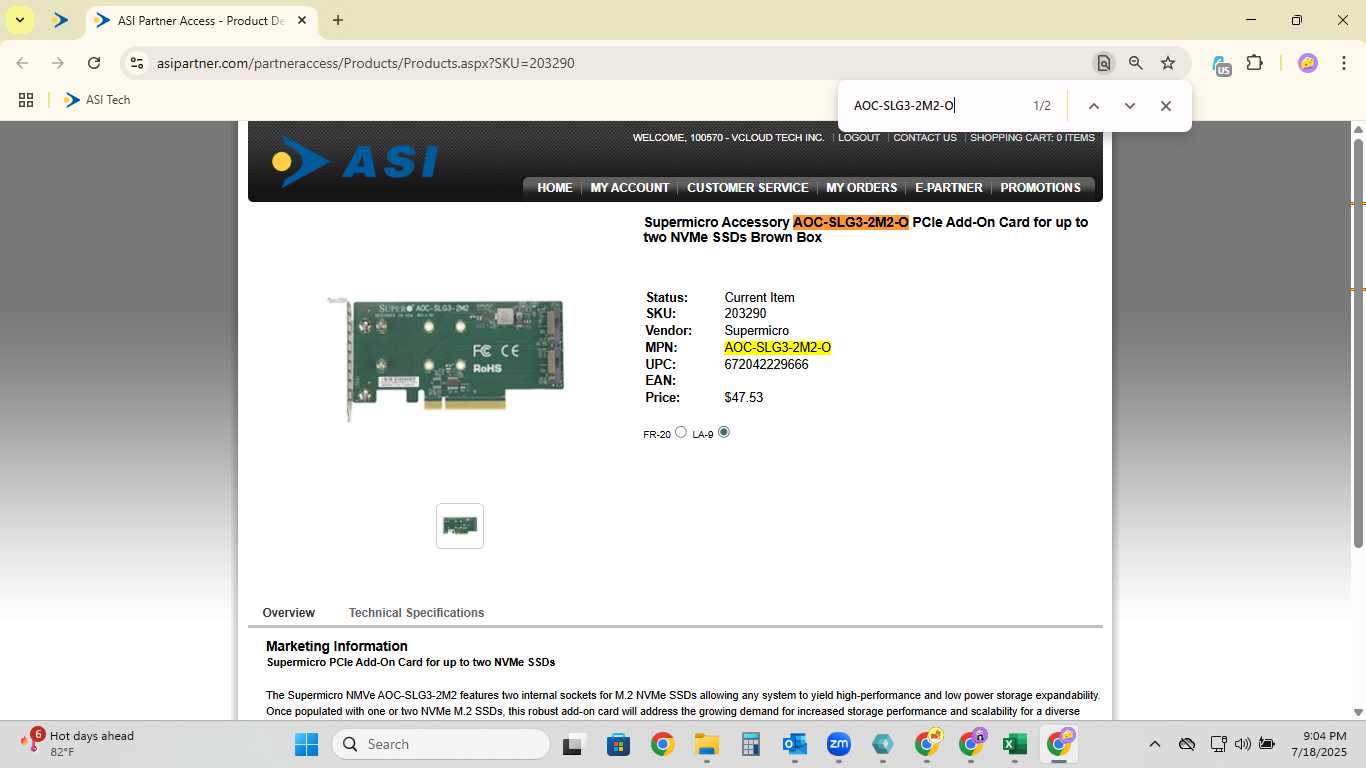The width and height of the screenshot is (1366, 768).
Task: Click the find bar search text field
Action: tap(935, 106)
